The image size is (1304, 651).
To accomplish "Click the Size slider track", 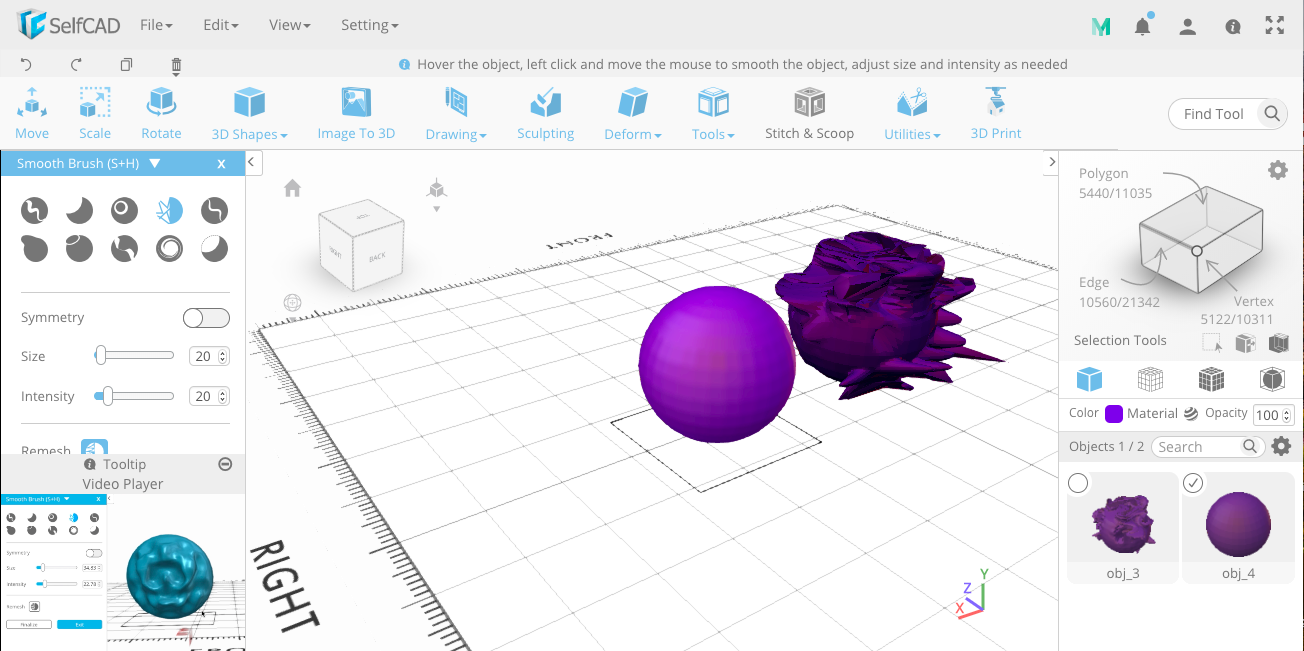I will click(x=134, y=356).
